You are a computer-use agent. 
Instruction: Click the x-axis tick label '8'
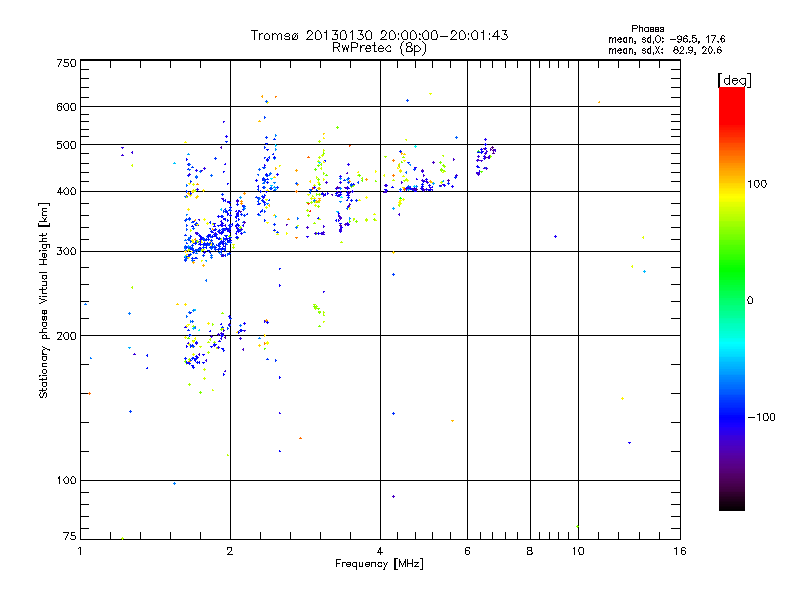(x=530, y=551)
